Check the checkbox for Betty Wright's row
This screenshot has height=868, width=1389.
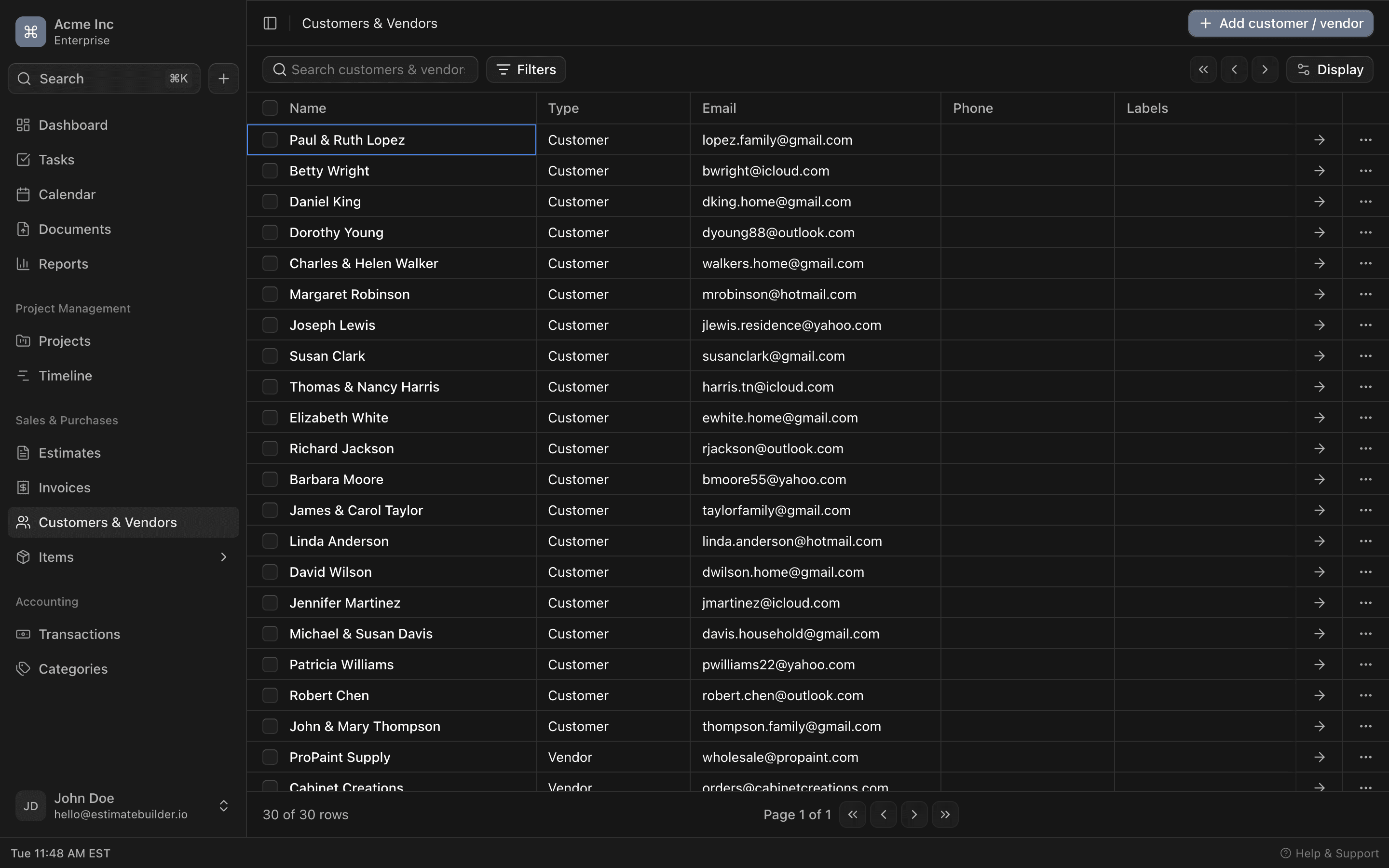[270, 170]
